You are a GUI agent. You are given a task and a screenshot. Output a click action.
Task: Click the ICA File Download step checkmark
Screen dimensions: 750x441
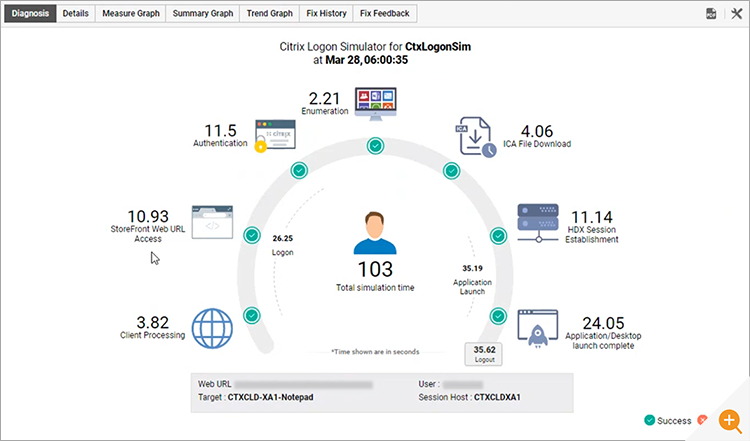452,171
